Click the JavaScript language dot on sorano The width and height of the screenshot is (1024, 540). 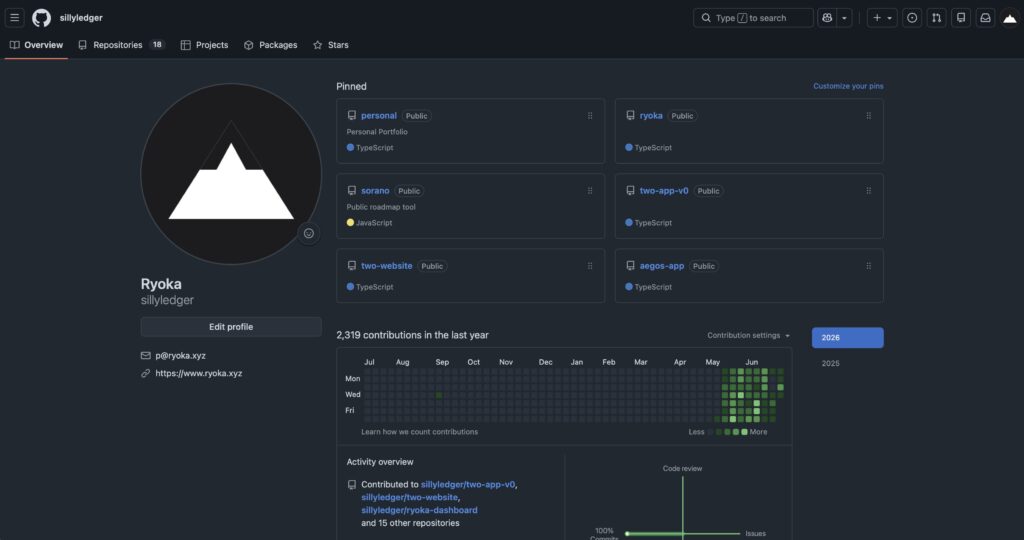tap(350, 223)
